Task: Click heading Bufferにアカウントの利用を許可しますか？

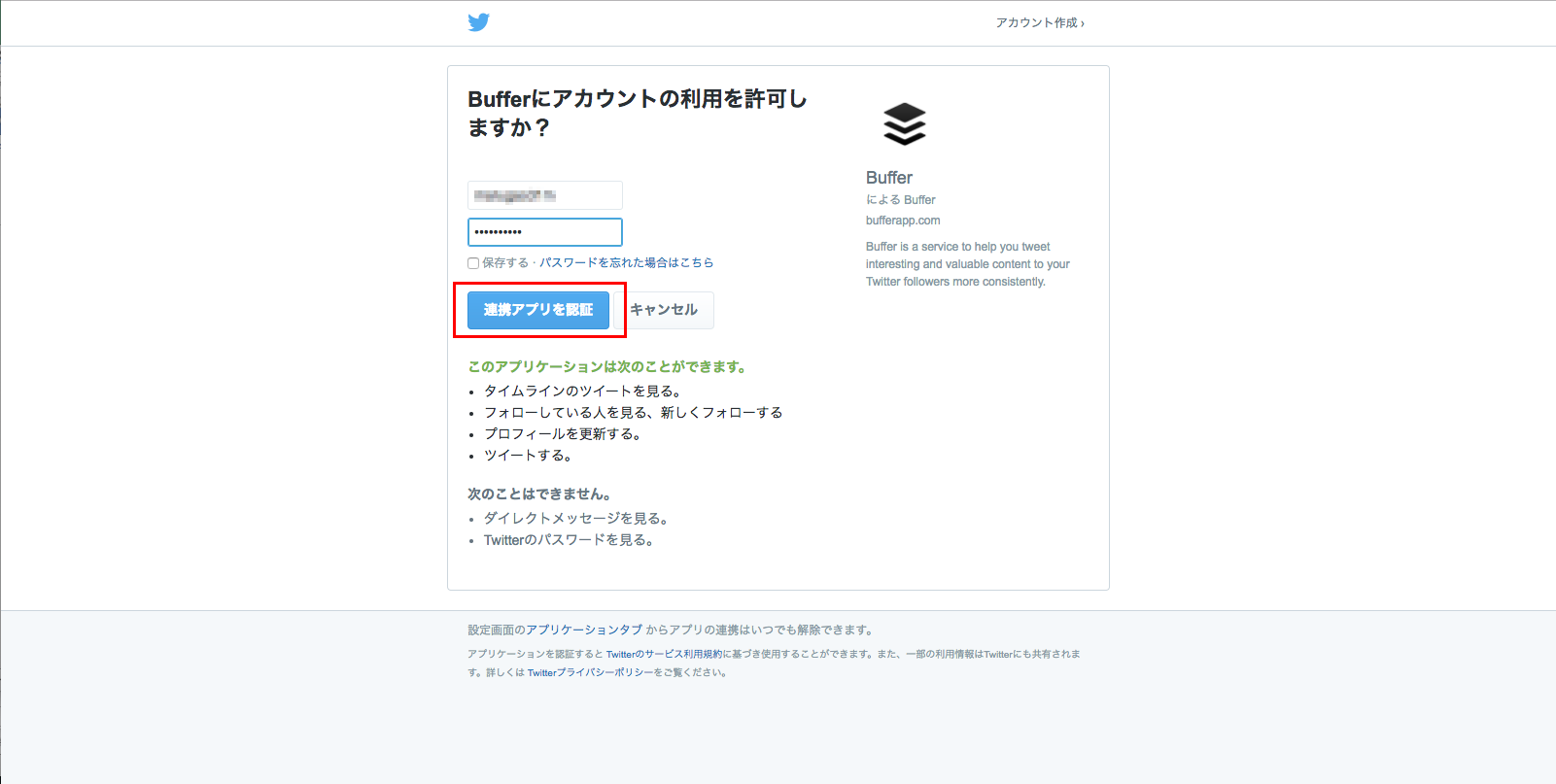Action: coord(638,113)
